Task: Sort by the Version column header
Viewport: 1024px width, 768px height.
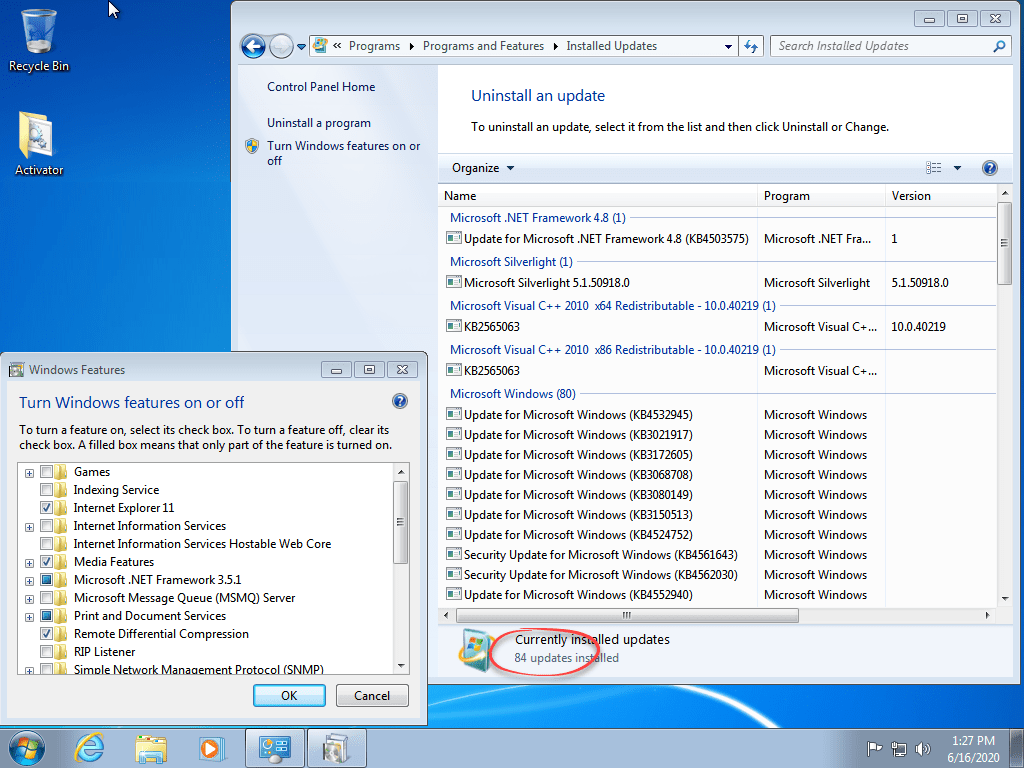Action: (940, 196)
